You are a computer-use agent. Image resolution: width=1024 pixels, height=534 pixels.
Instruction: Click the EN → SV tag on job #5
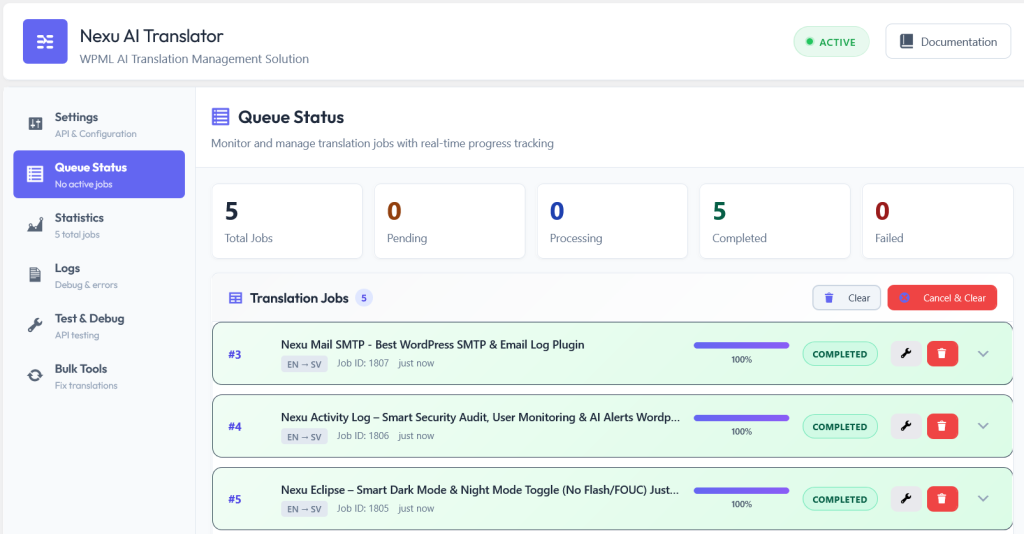(304, 509)
